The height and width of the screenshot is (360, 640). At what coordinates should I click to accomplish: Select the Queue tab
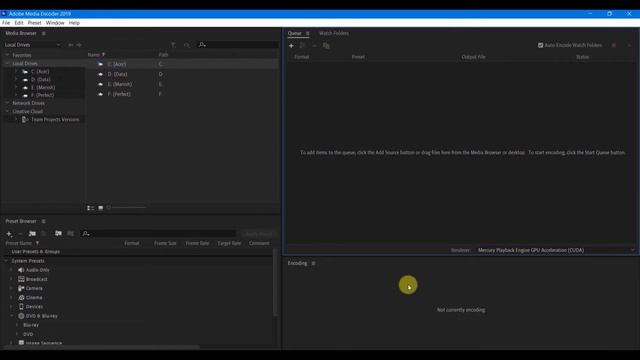pos(294,33)
